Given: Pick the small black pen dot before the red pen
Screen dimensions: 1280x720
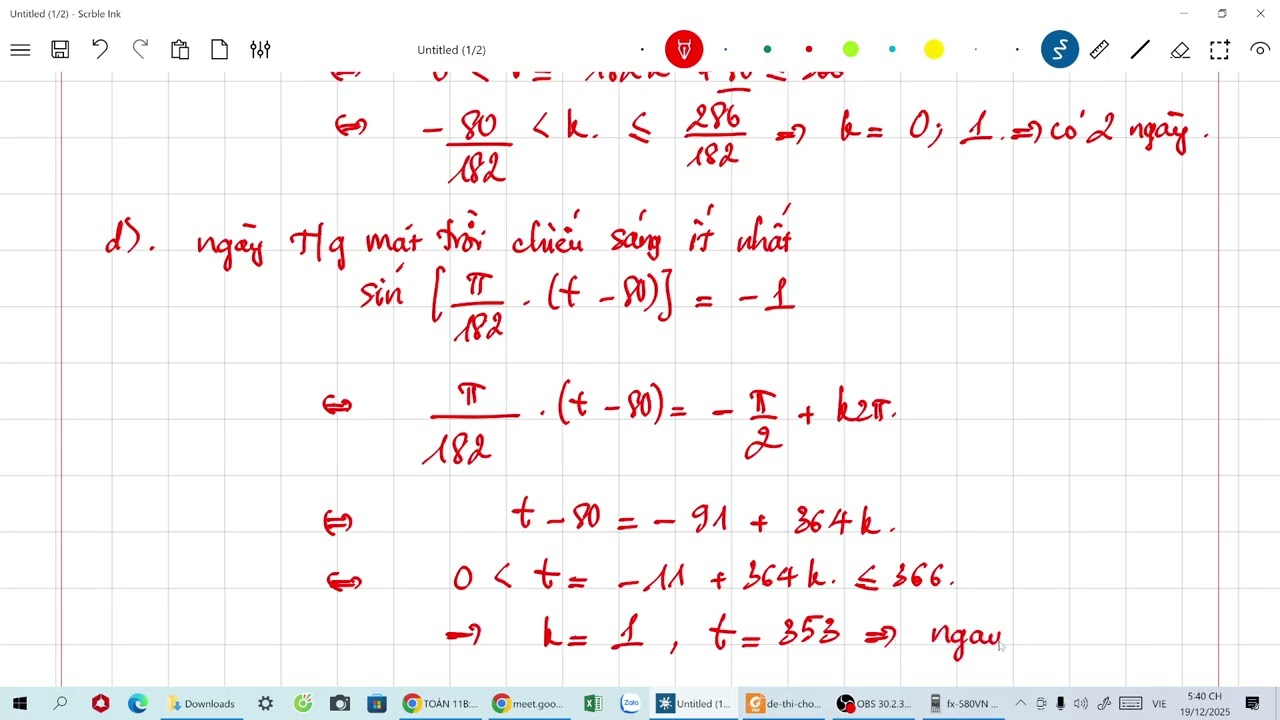Looking at the screenshot, I should (x=642, y=49).
